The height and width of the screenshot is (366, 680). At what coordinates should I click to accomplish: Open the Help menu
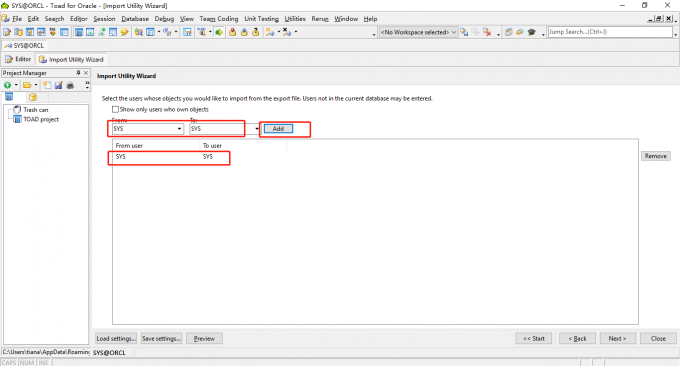coord(370,19)
